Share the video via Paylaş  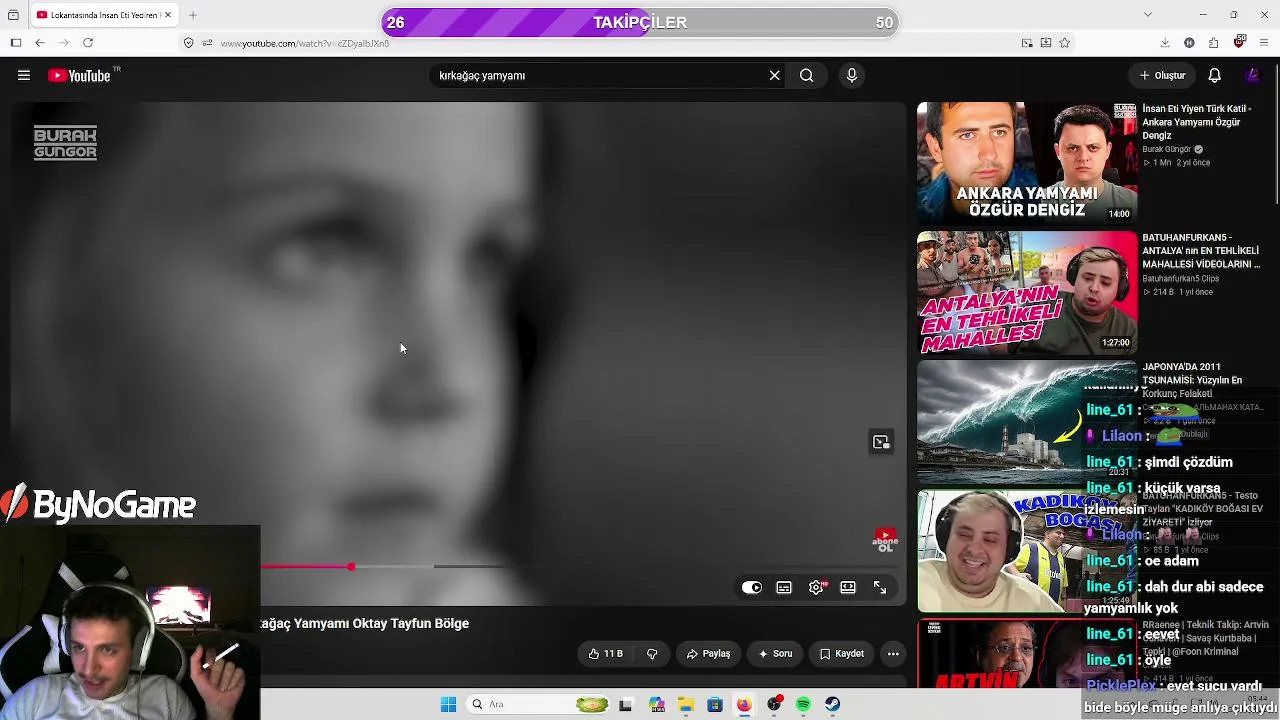pyautogui.click(x=708, y=654)
